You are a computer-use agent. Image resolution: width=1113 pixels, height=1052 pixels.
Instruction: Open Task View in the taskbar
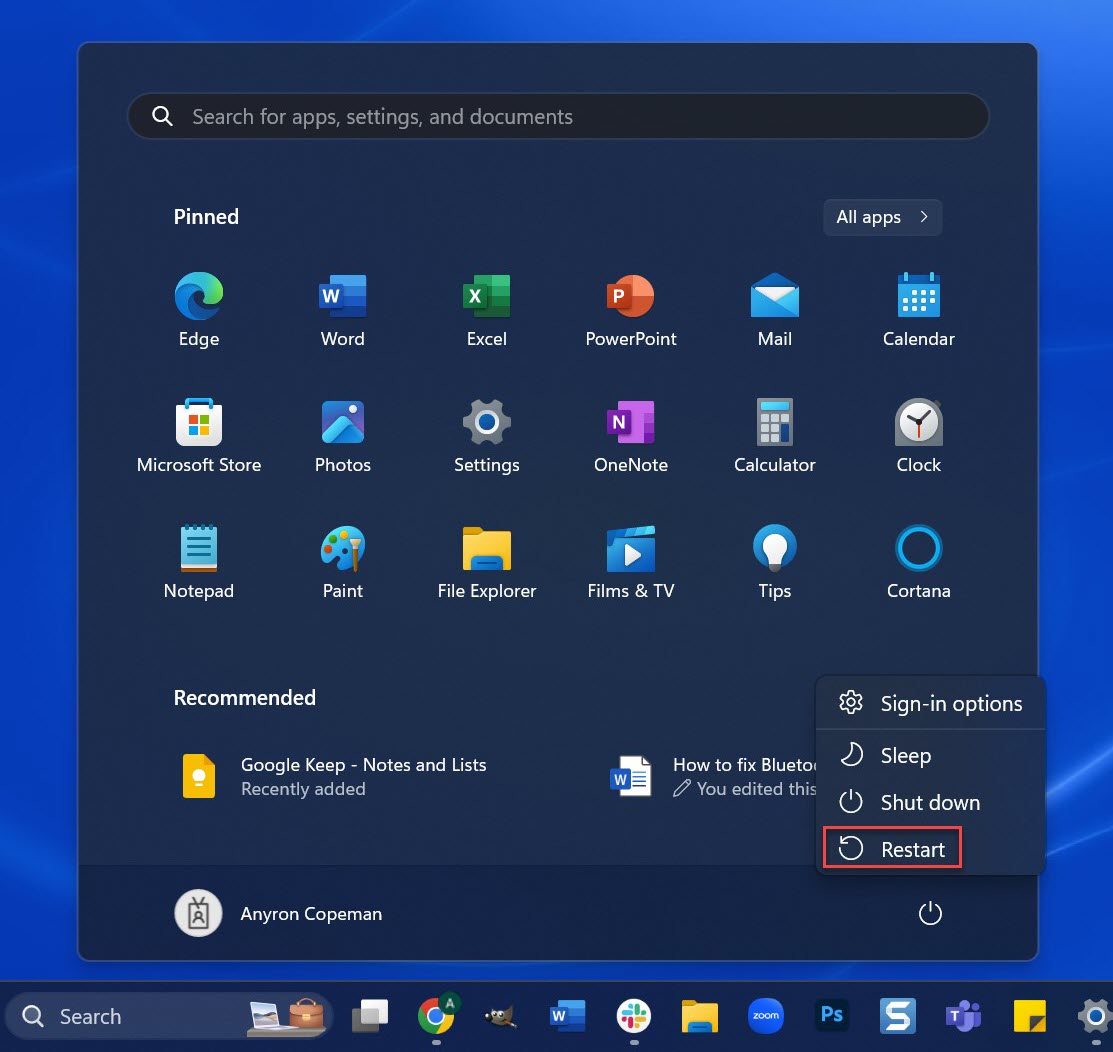[x=370, y=1016]
